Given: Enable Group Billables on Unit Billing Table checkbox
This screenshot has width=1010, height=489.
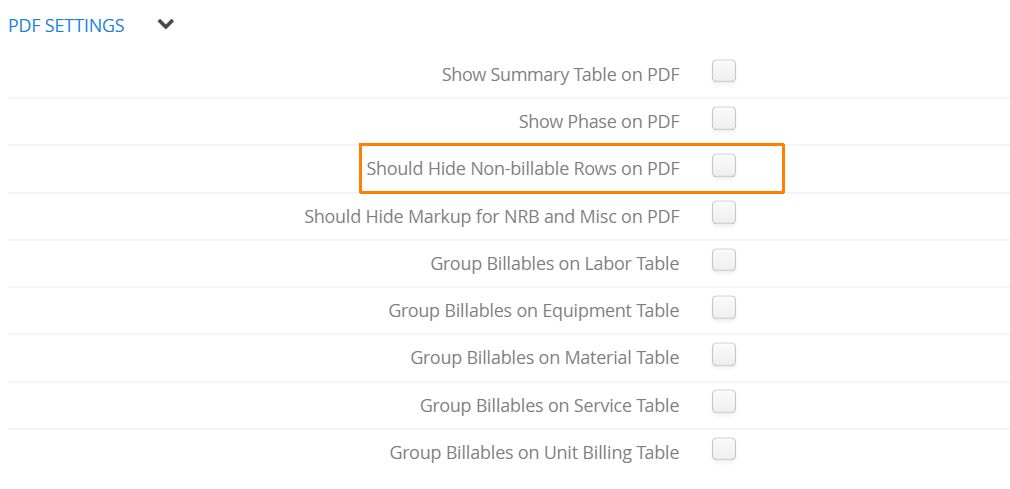Looking at the screenshot, I should (723, 450).
